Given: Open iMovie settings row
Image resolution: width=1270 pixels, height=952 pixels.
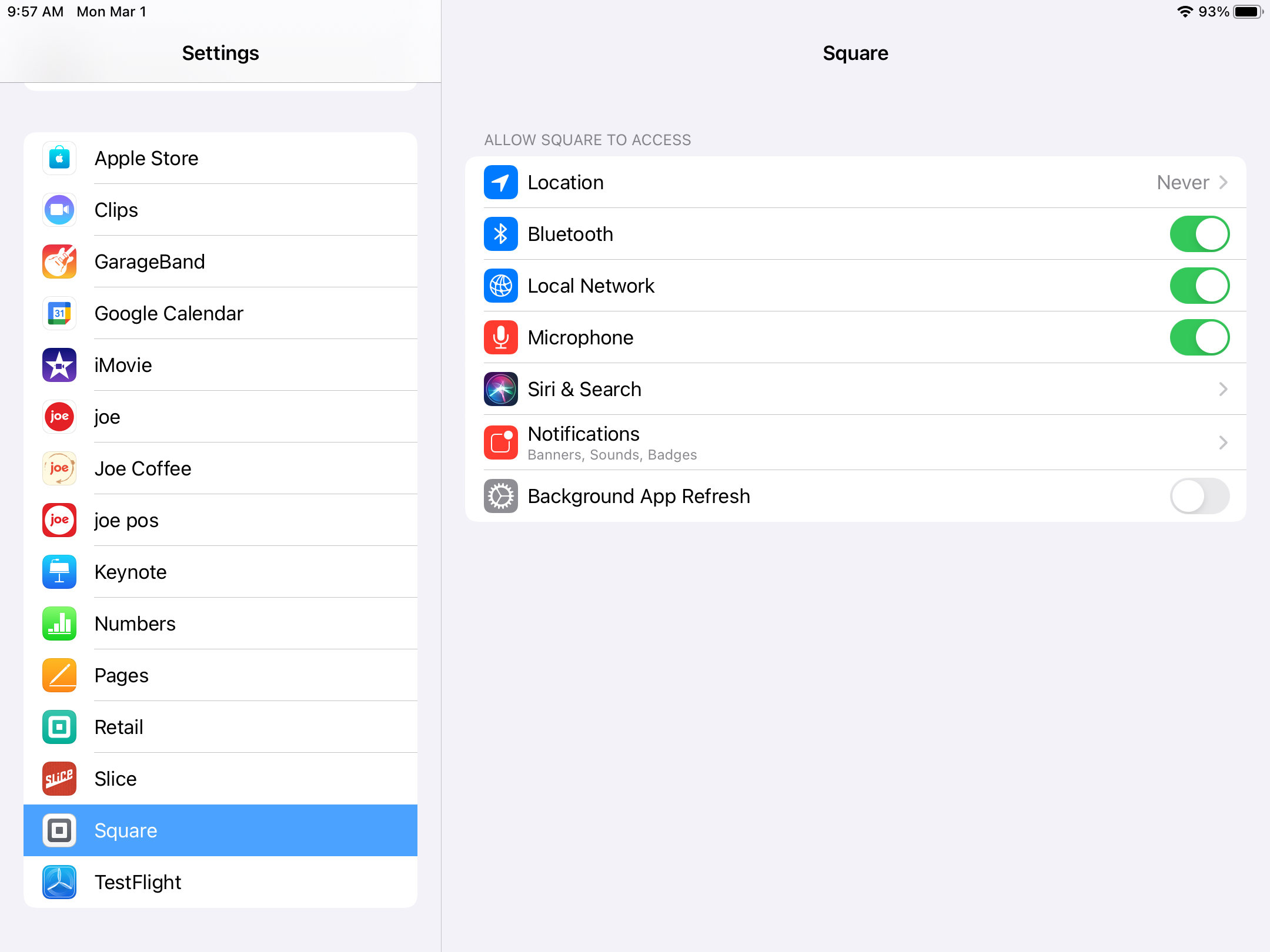Looking at the screenshot, I should point(220,365).
